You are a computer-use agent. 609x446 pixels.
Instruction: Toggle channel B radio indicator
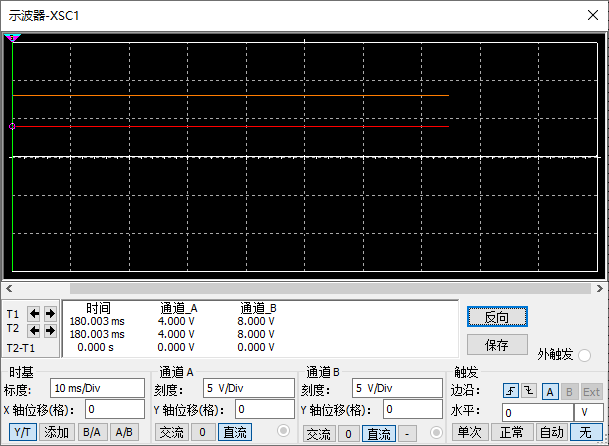tap(436, 432)
